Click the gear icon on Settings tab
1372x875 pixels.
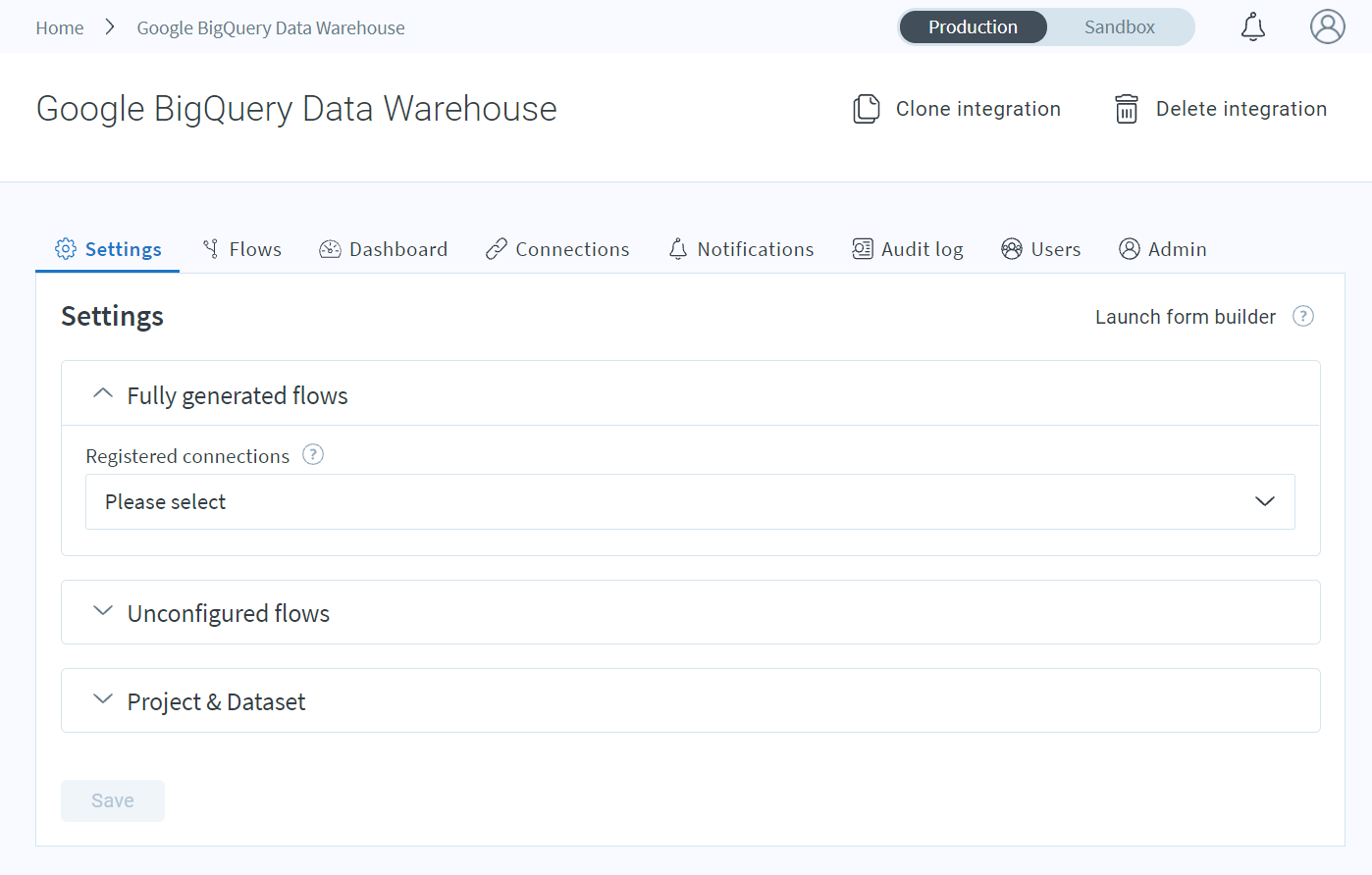[66, 249]
